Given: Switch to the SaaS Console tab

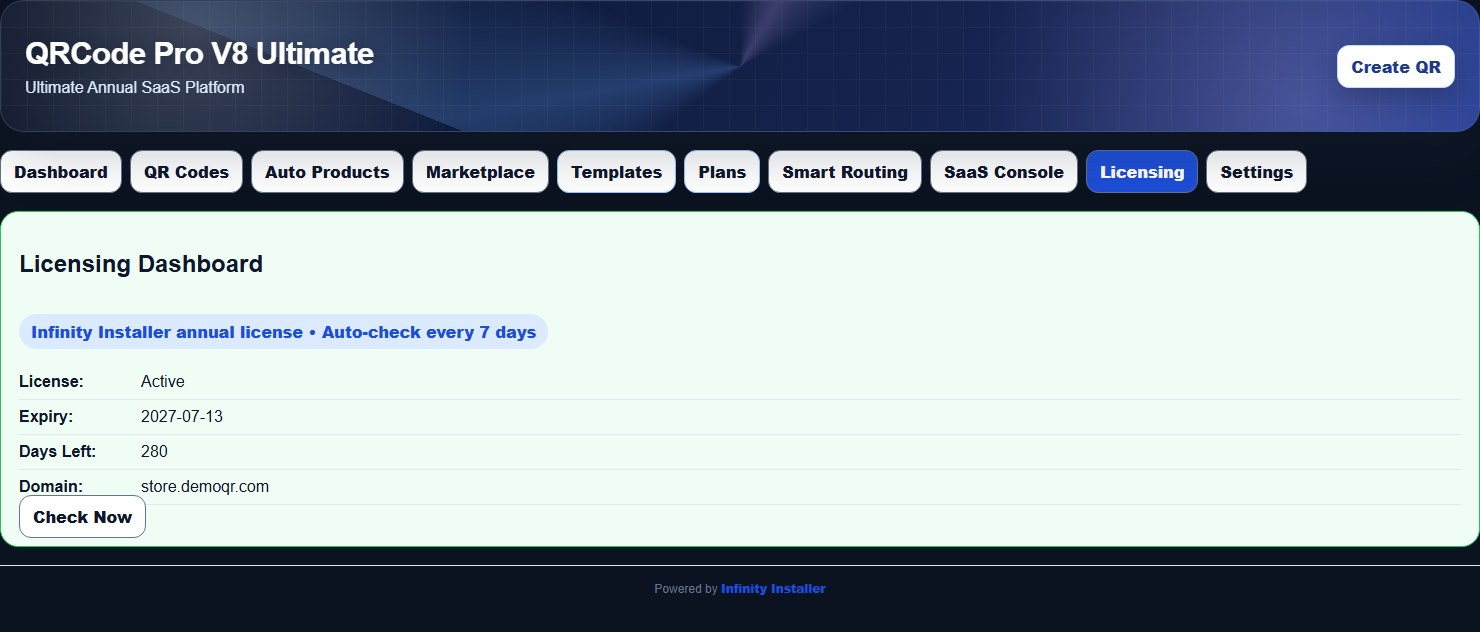Looking at the screenshot, I should pos(1004,172).
